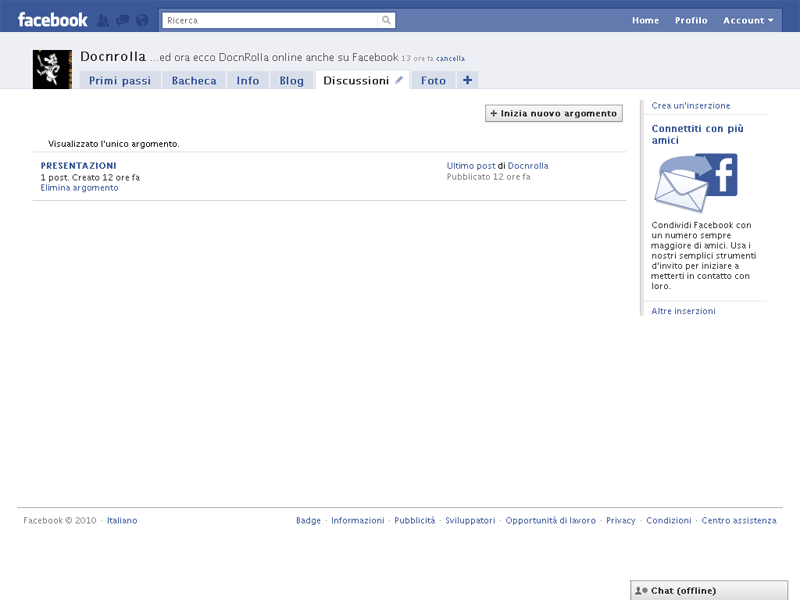The height and width of the screenshot is (600, 800).
Task: Open the Info tab
Action: point(247,81)
